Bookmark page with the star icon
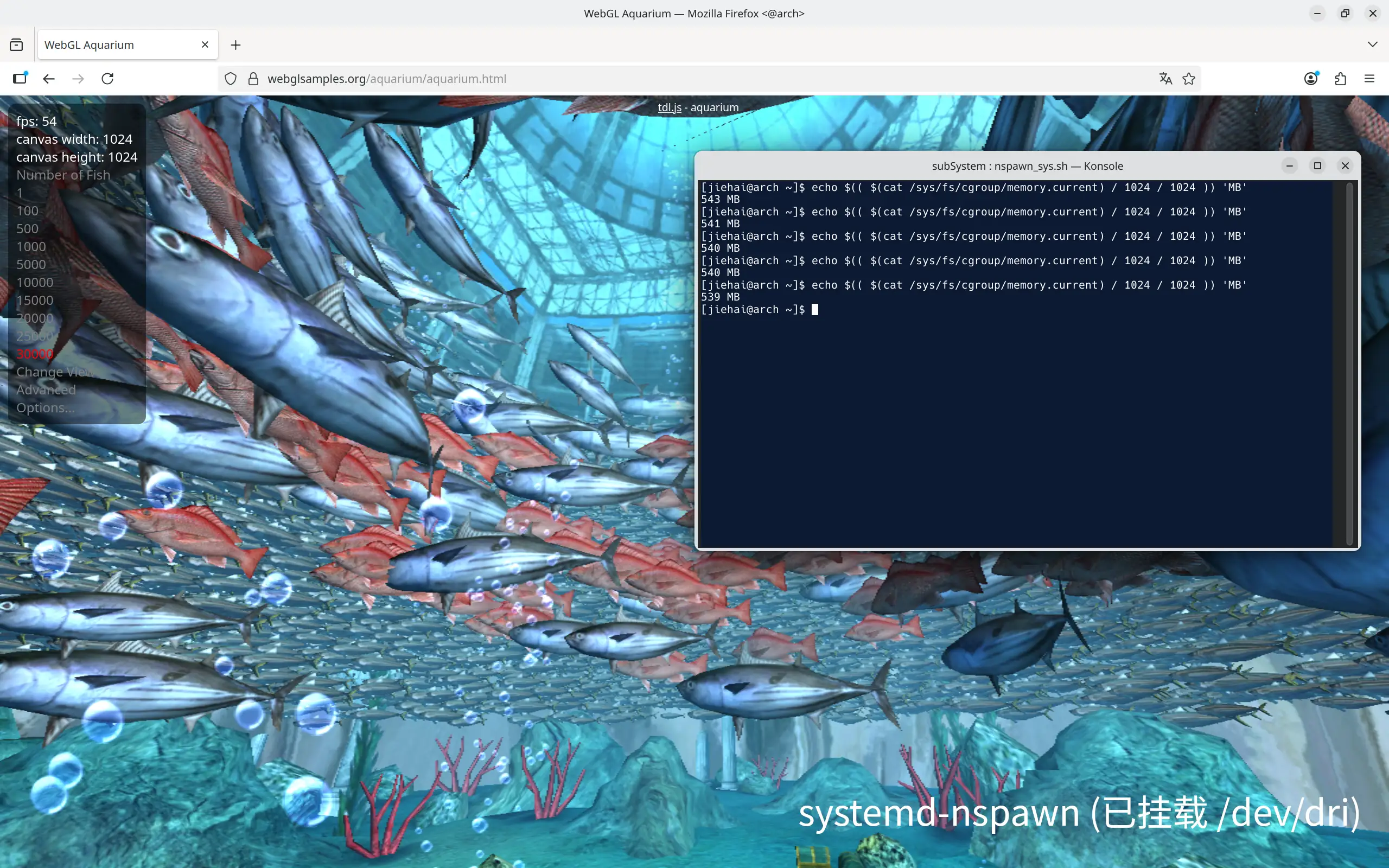 1189,79
